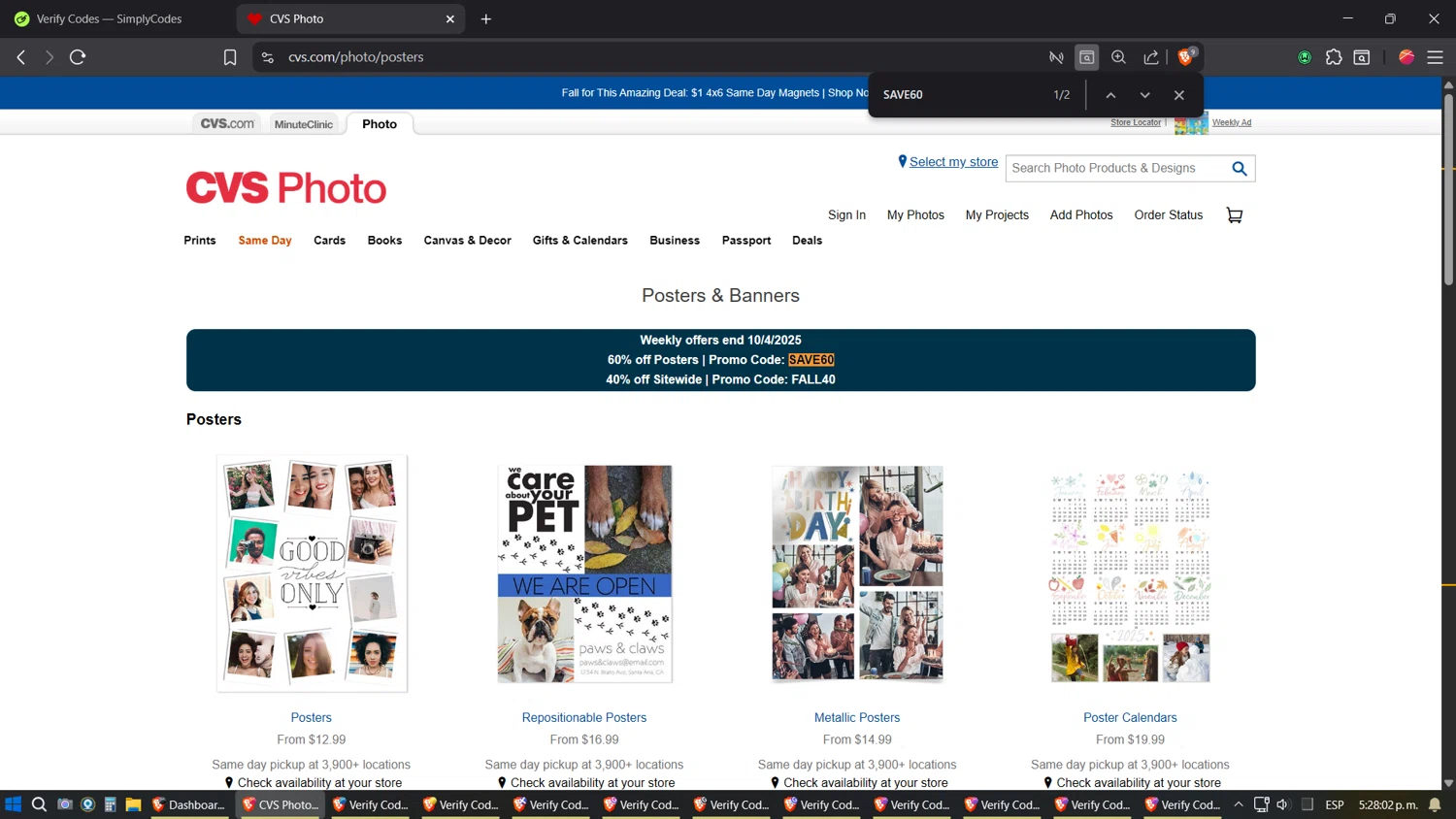This screenshot has height=819, width=1456.
Task: Open the Same Day menu
Action: [x=265, y=241]
